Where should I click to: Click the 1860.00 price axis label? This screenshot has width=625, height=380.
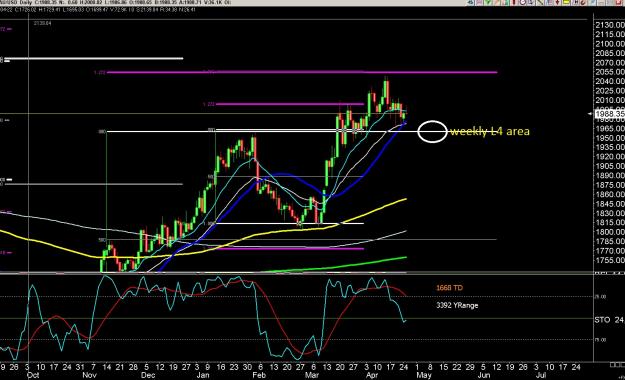[609, 194]
